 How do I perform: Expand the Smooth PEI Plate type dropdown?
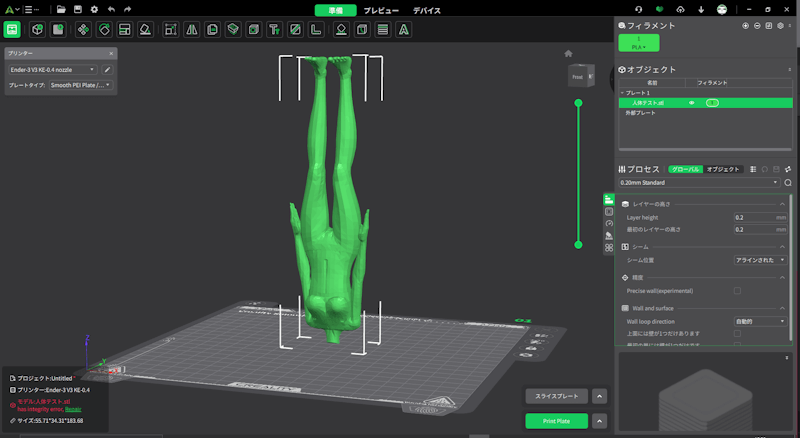click(x=83, y=86)
